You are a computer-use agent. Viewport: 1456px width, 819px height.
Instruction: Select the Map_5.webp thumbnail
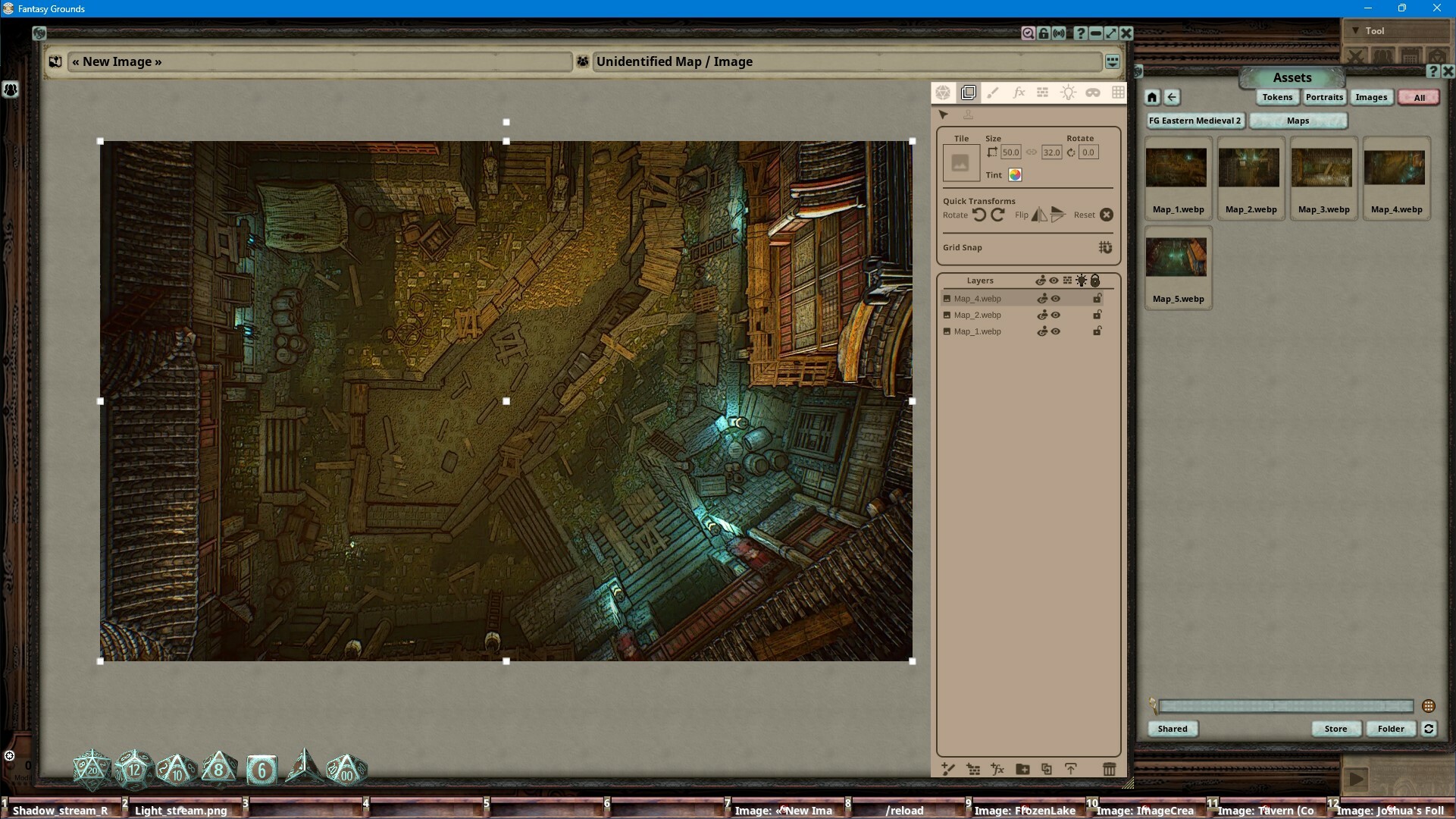tap(1178, 258)
